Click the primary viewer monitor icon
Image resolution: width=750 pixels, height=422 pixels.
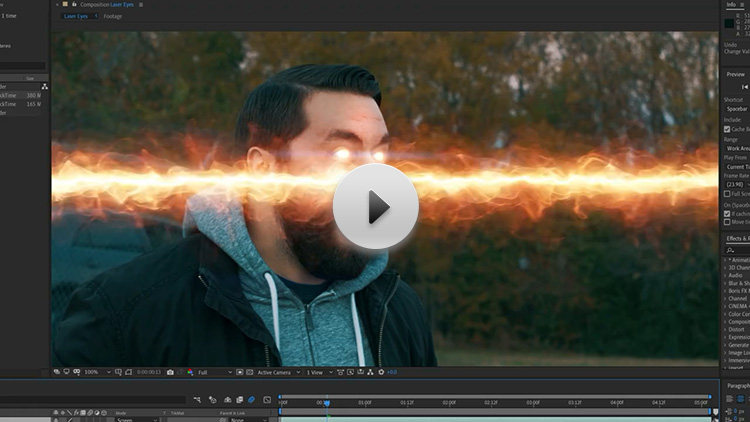pos(66,372)
